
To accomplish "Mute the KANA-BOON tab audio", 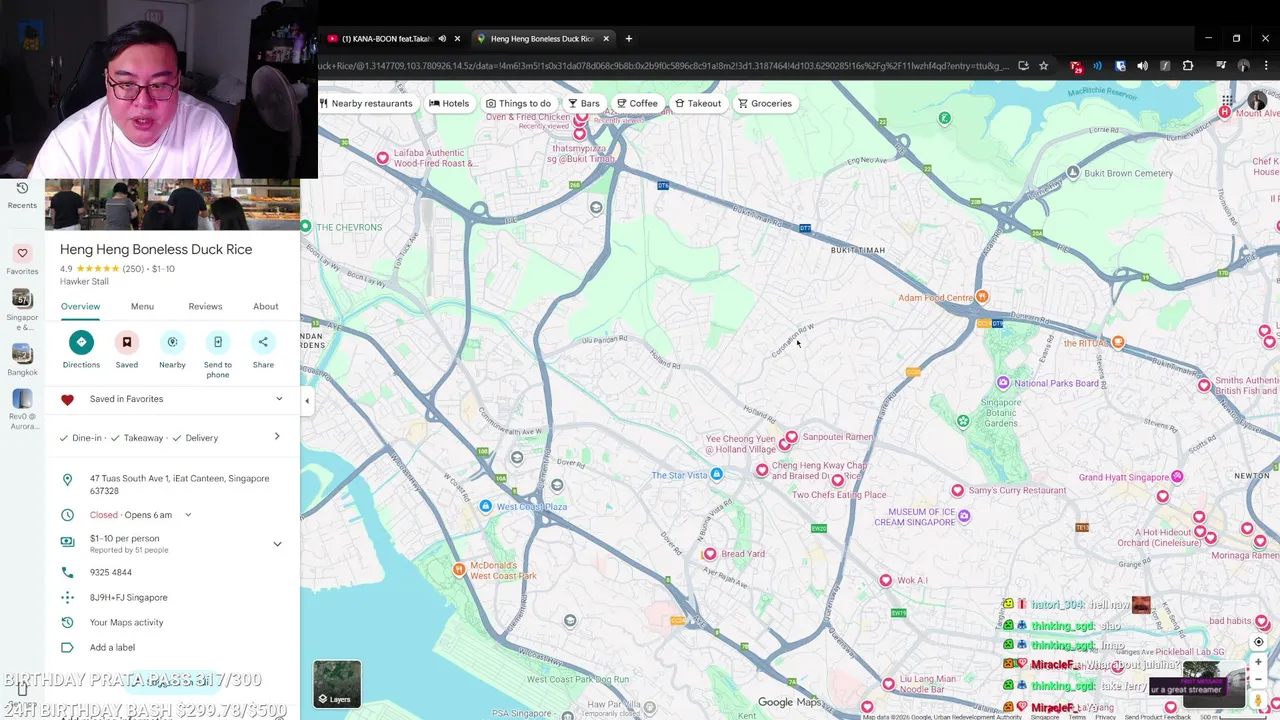I will click(x=442, y=39).
